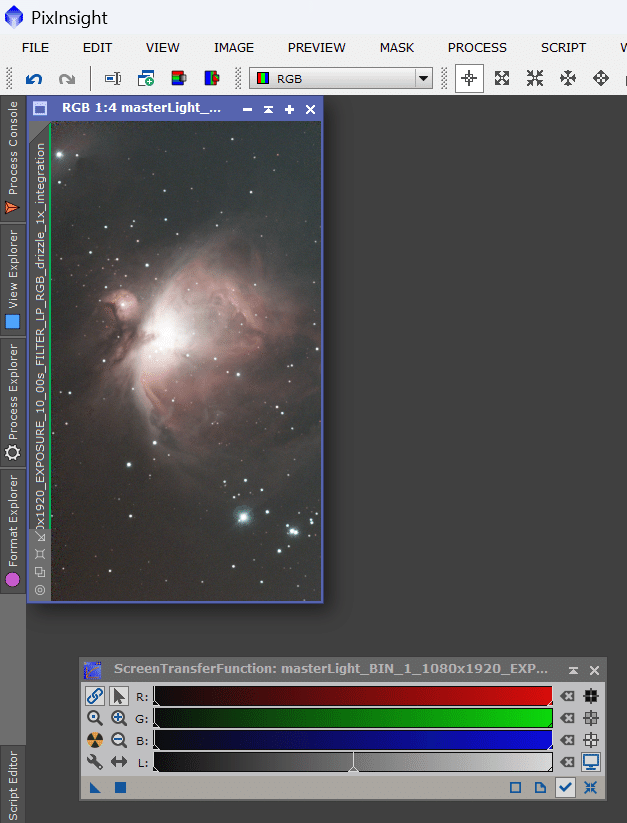Shade the ScreenTransferFunction window

click(573, 670)
